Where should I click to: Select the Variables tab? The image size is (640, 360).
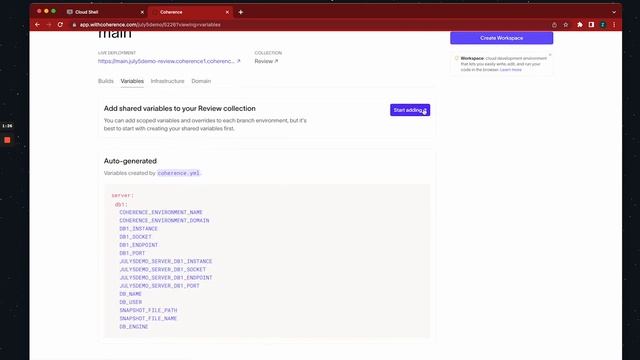pos(132,81)
